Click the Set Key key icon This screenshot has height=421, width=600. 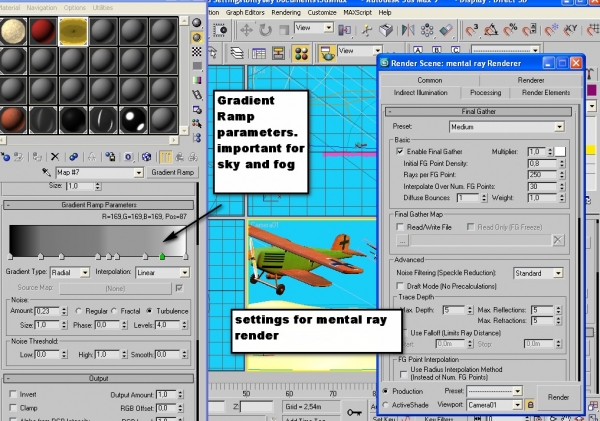click(x=354, y=413)
